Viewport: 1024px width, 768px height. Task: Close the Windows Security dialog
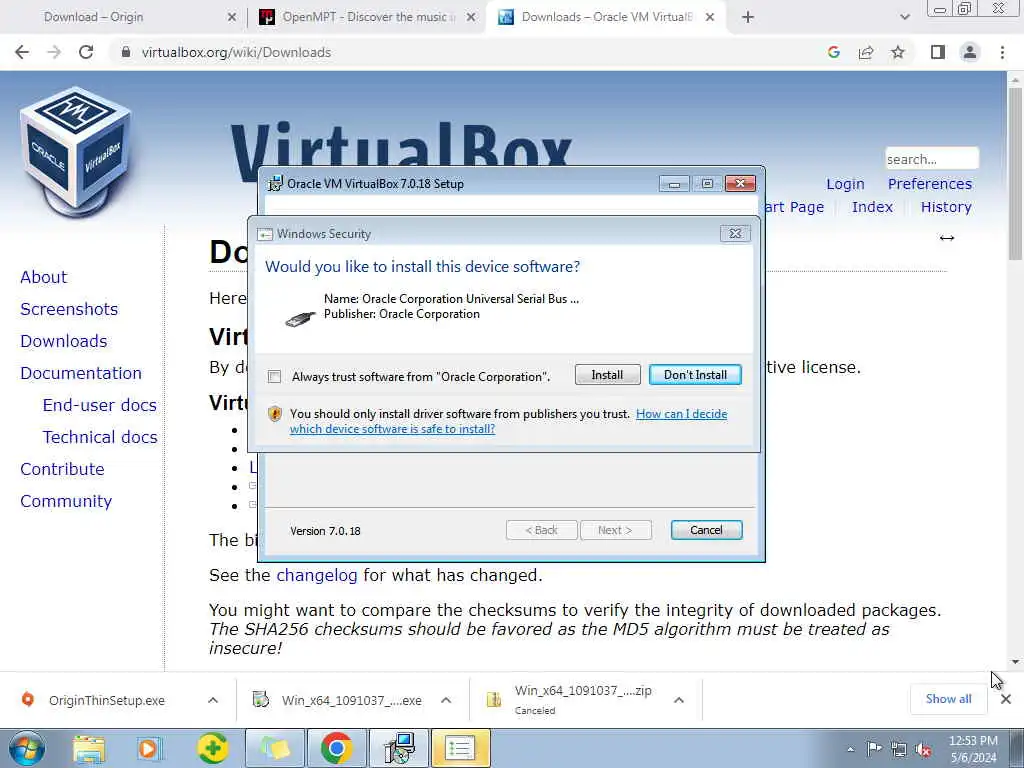click(x=735, y=233)
